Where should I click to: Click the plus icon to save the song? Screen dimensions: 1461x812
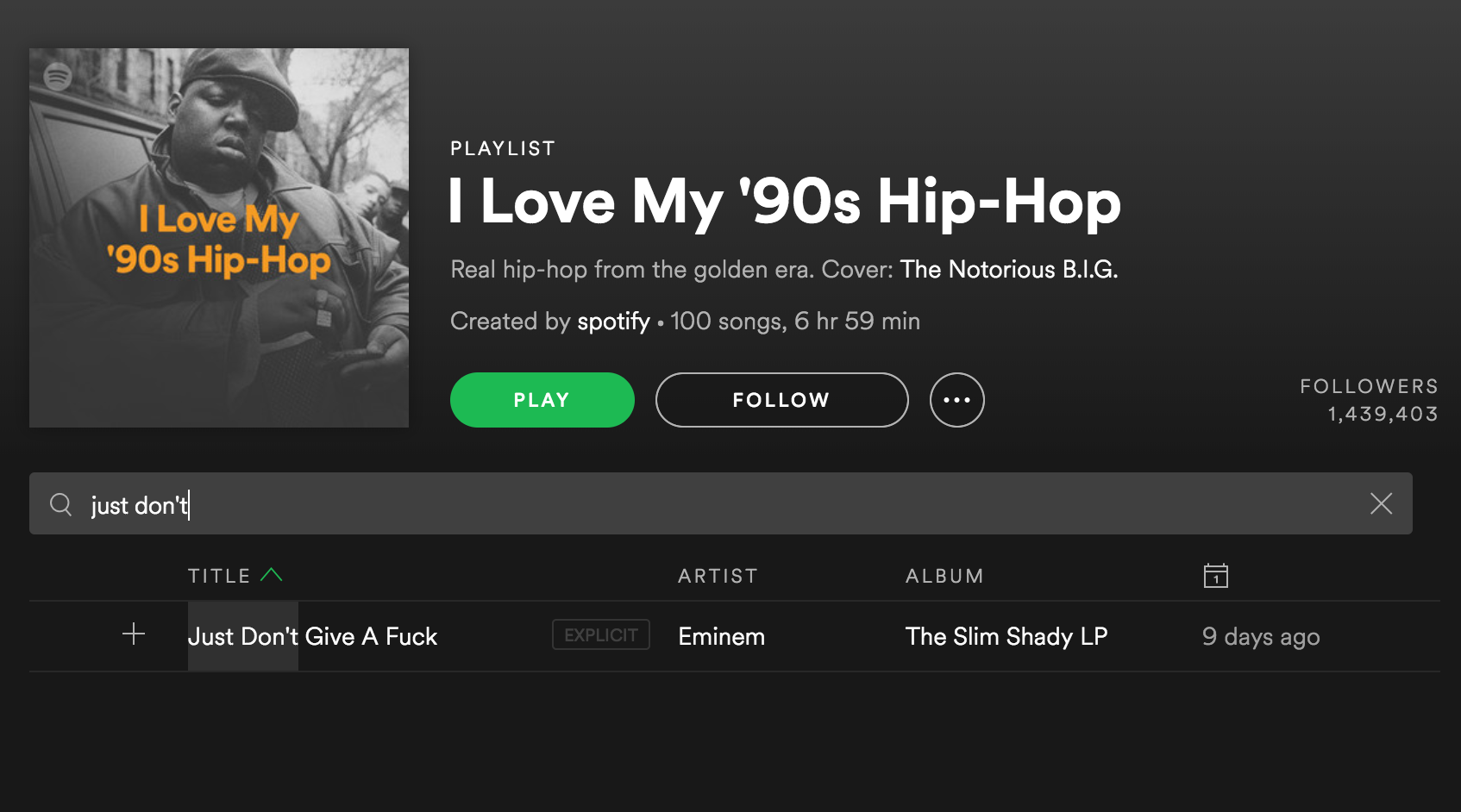[134, 635]
